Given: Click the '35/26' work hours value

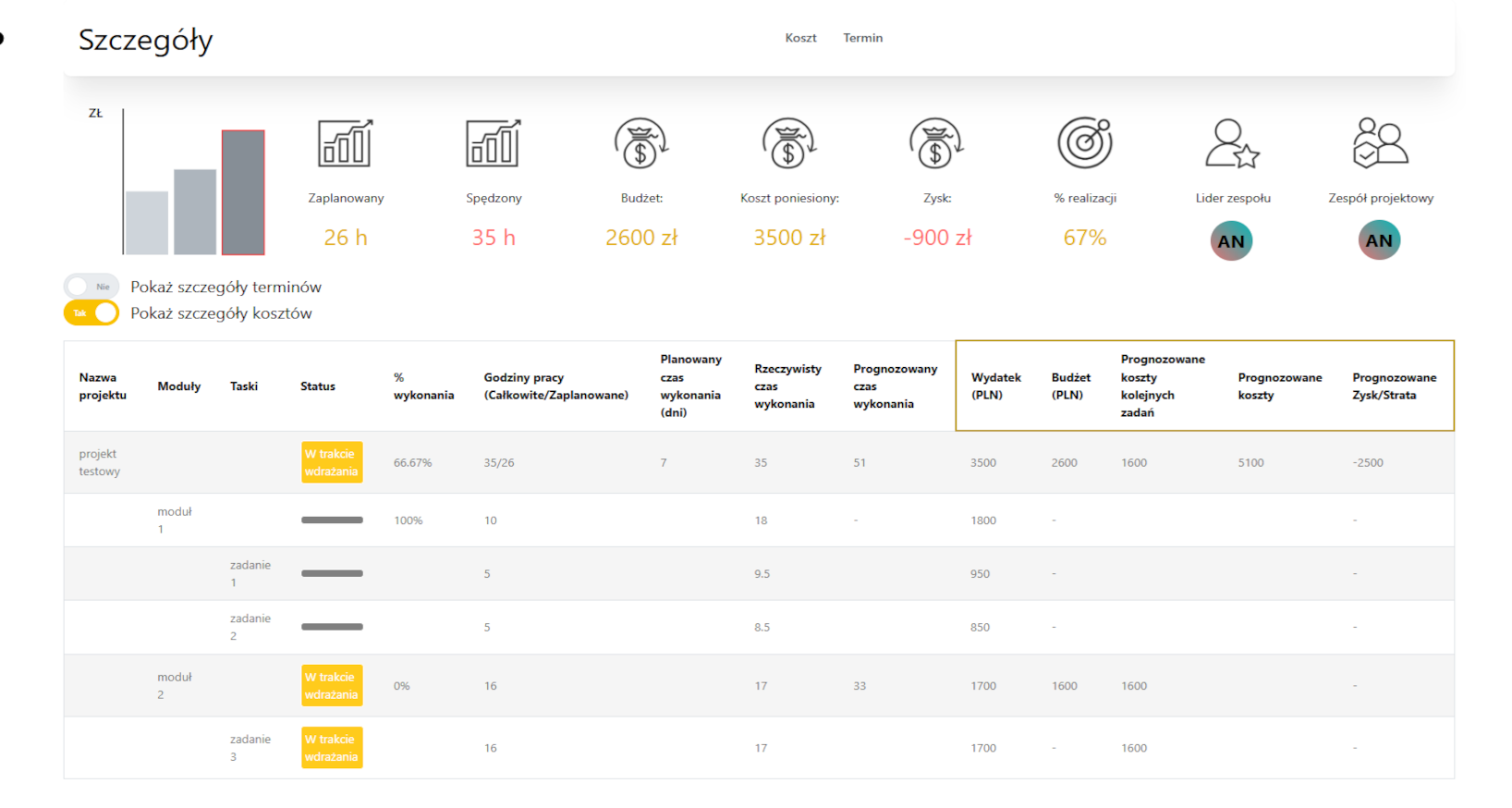Looking at the screenshot, I should coord(499,462).
